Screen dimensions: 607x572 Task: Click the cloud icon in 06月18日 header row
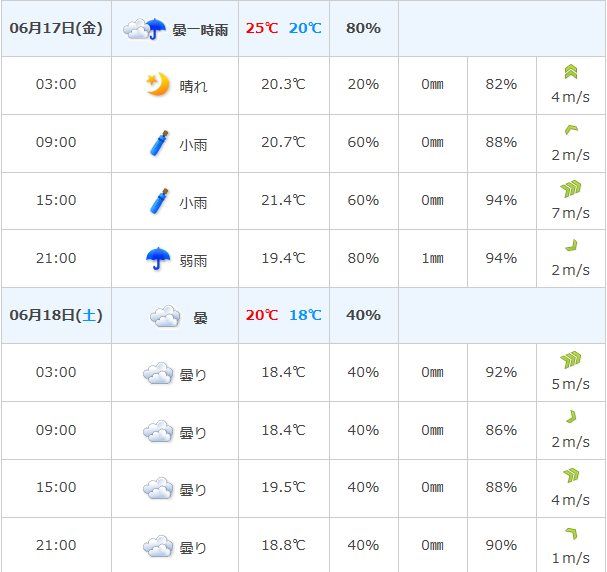tap(165, 316)
